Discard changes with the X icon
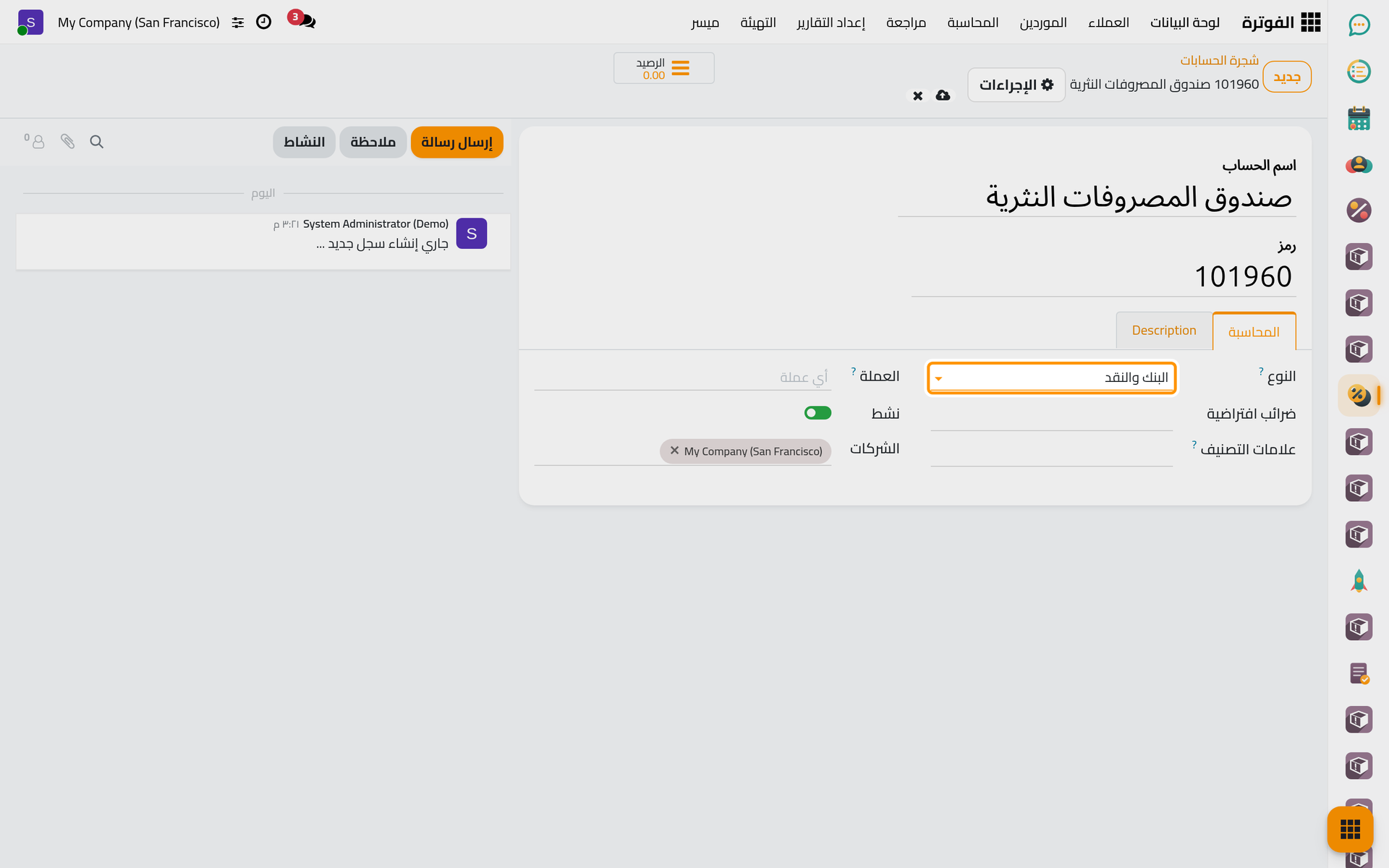 pos(917,96)
